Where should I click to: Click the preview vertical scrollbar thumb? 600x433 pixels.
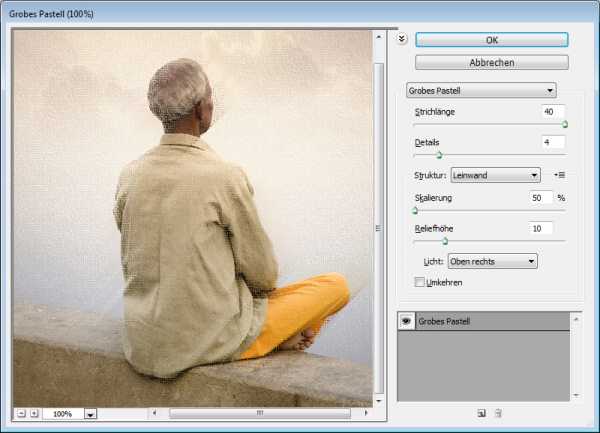tap(378, 228)
